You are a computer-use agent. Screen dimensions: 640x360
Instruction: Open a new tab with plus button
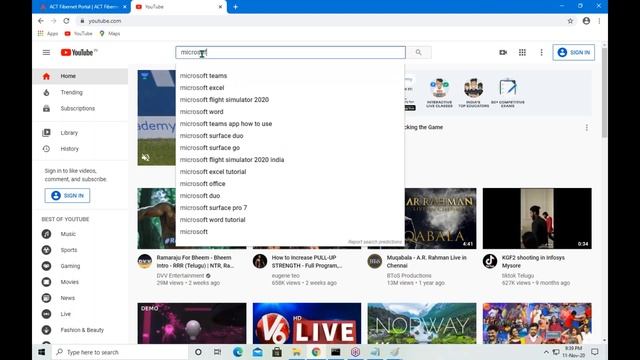(236, 7)
